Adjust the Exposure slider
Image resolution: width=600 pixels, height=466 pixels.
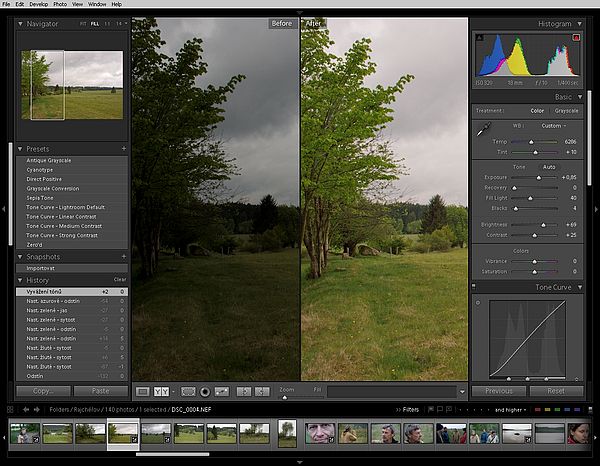540,177
